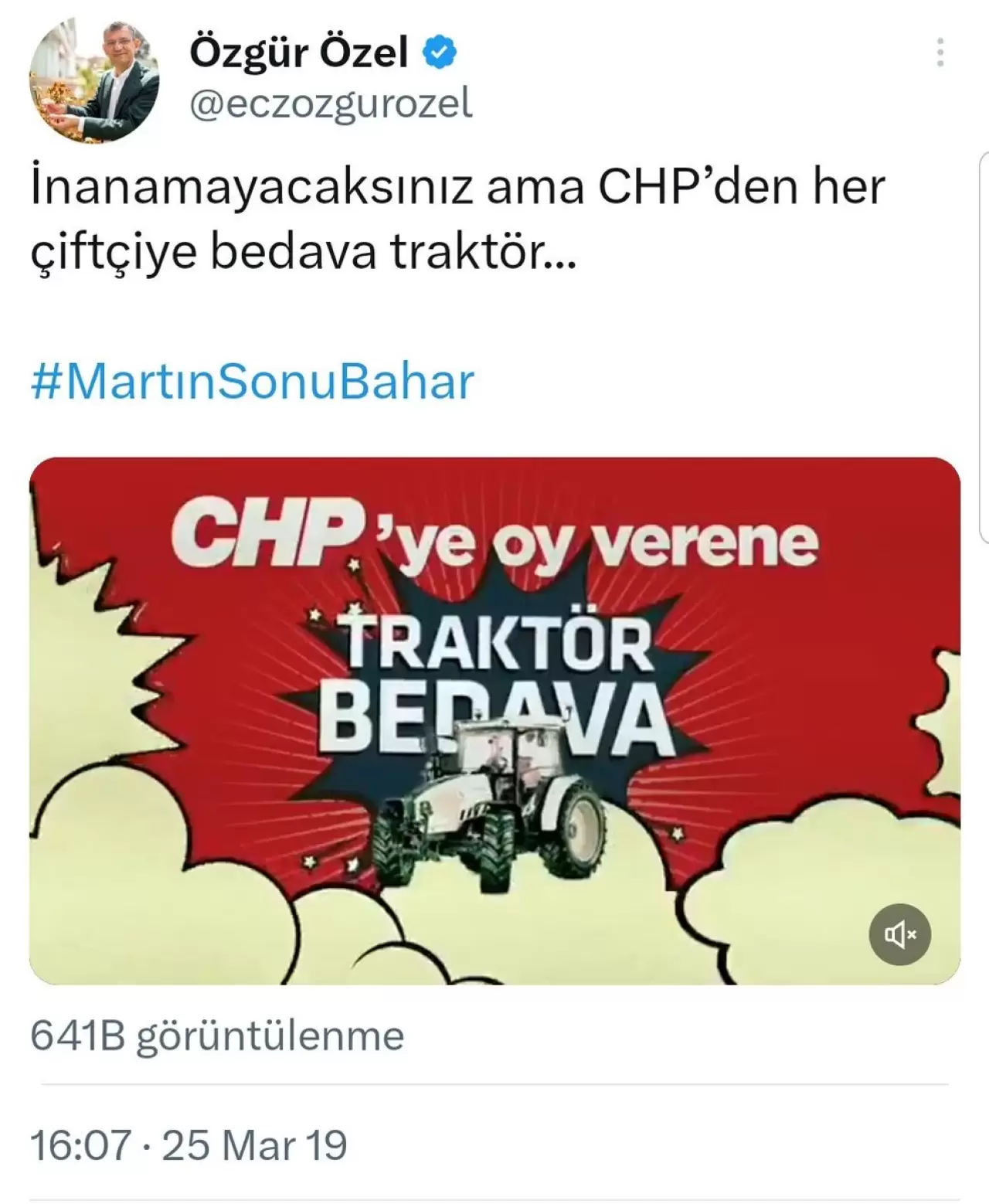
Task: Click the 25 Mar 19 date
Action: [x=255, y=1144]
